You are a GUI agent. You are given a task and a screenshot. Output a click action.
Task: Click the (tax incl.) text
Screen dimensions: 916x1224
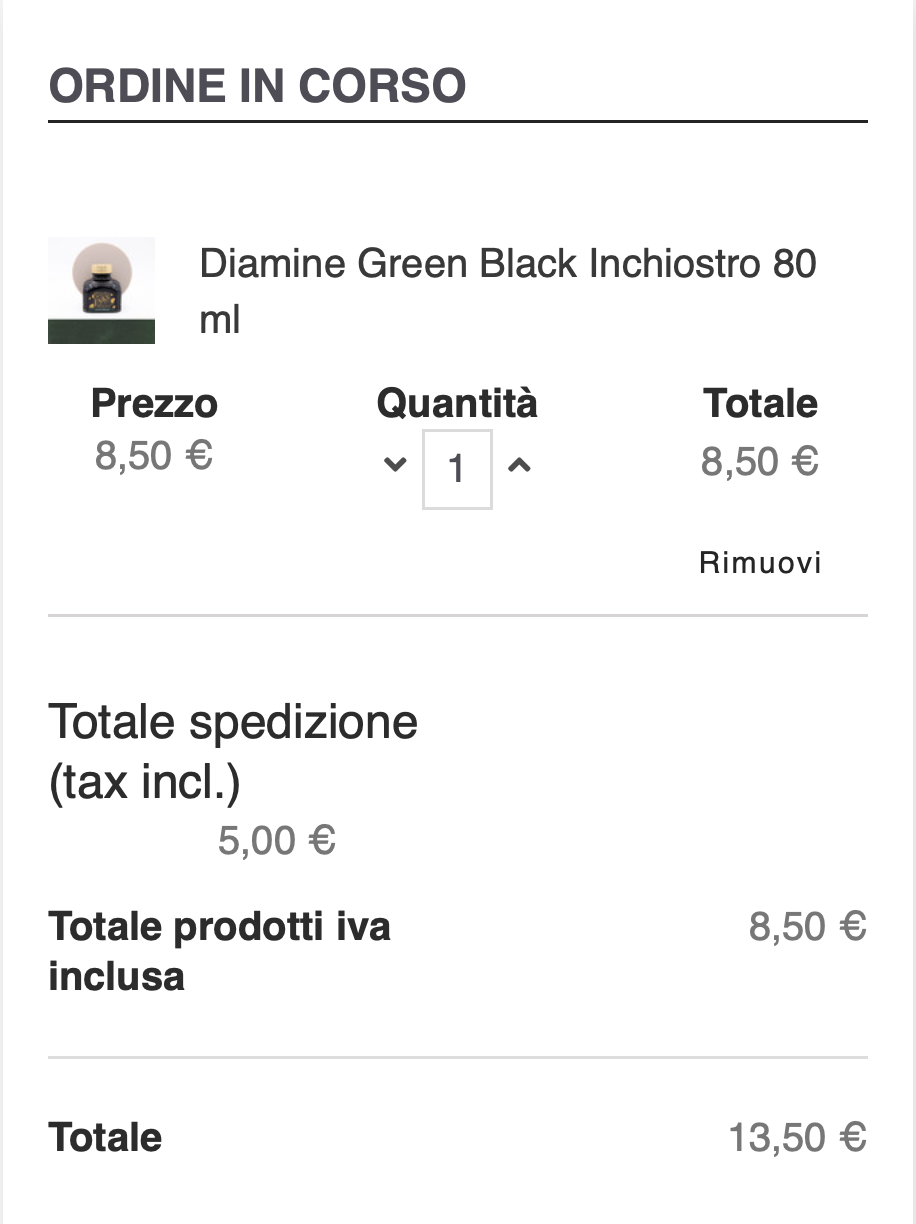pos(144,782)
